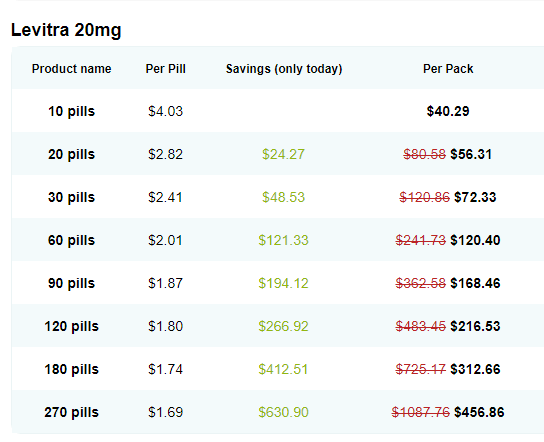Screen dimensions: 544x442
Task: Select the 90 pills package
Action: coord(71,283)
